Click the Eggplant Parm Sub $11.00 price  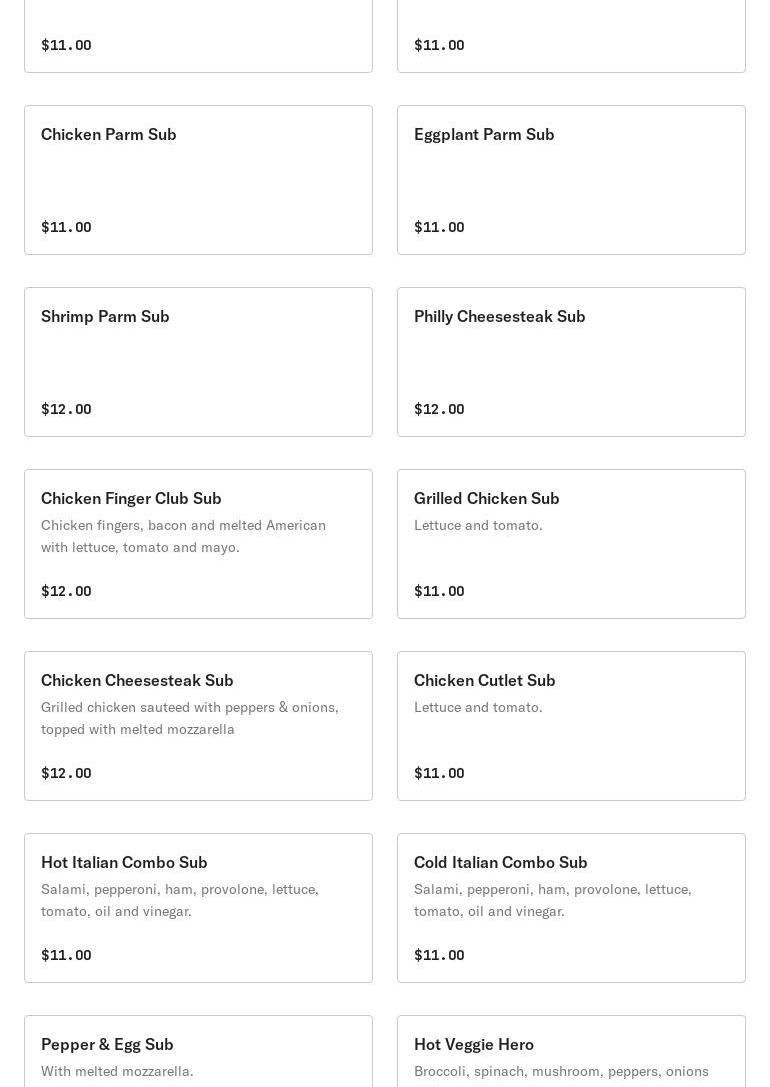(439, 227)
